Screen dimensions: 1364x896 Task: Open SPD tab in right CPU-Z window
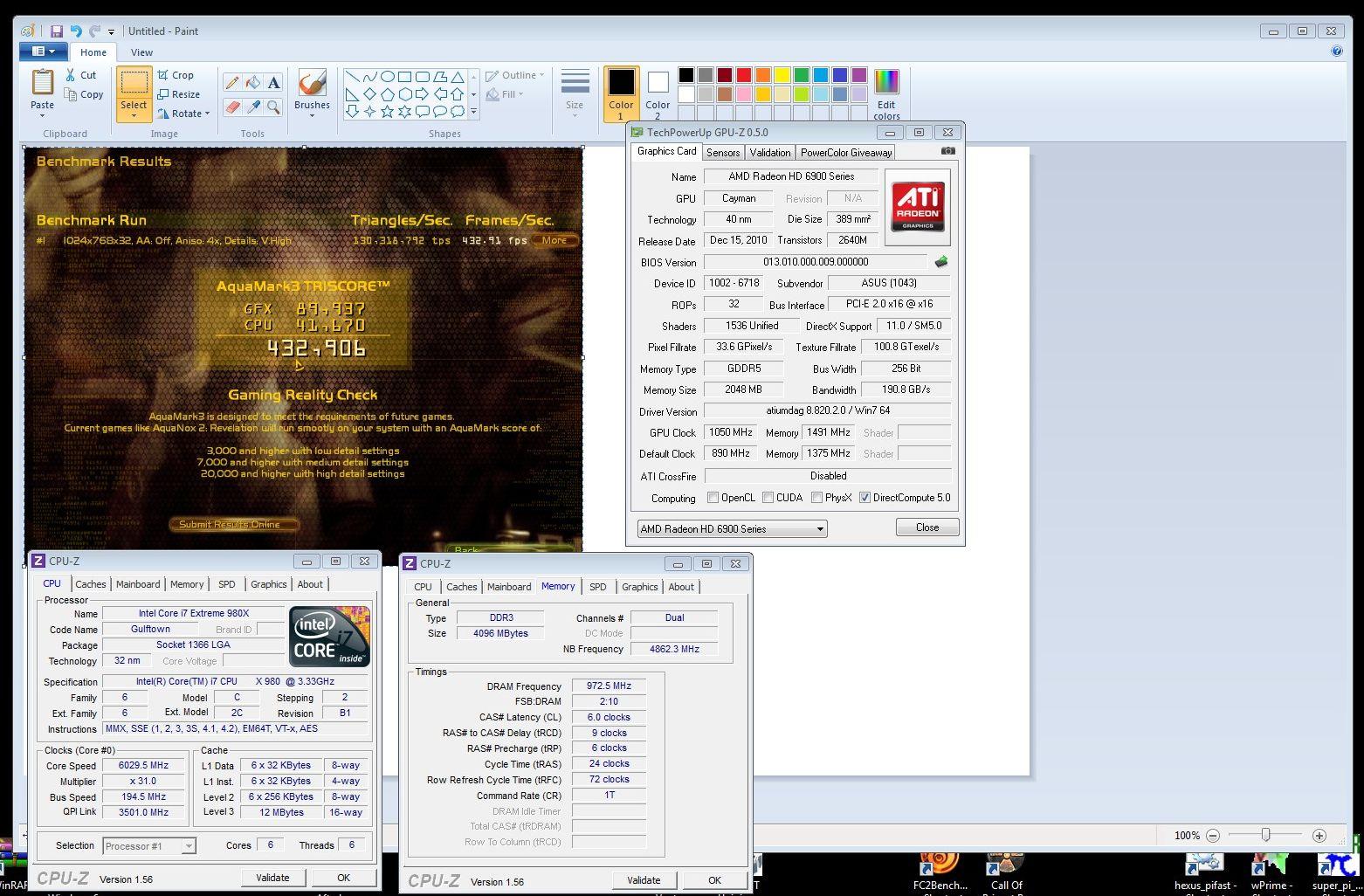(597, 587)
